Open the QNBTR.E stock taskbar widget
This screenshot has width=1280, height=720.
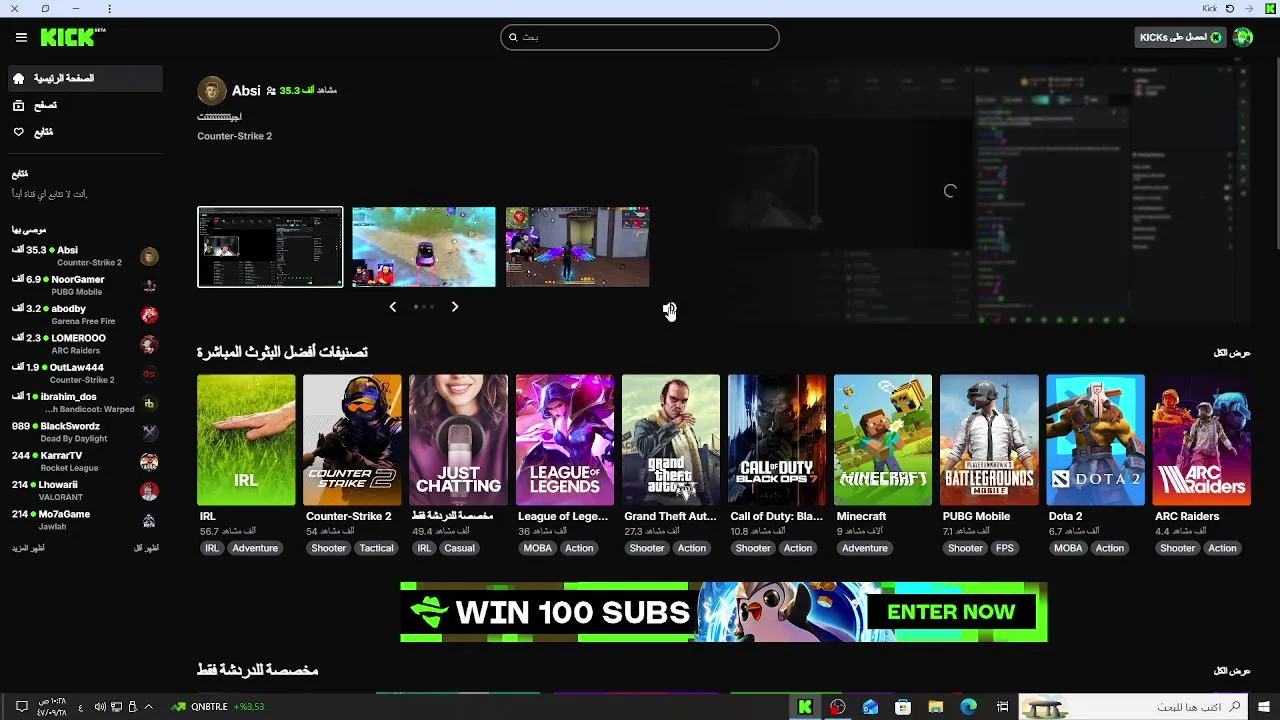218,707
